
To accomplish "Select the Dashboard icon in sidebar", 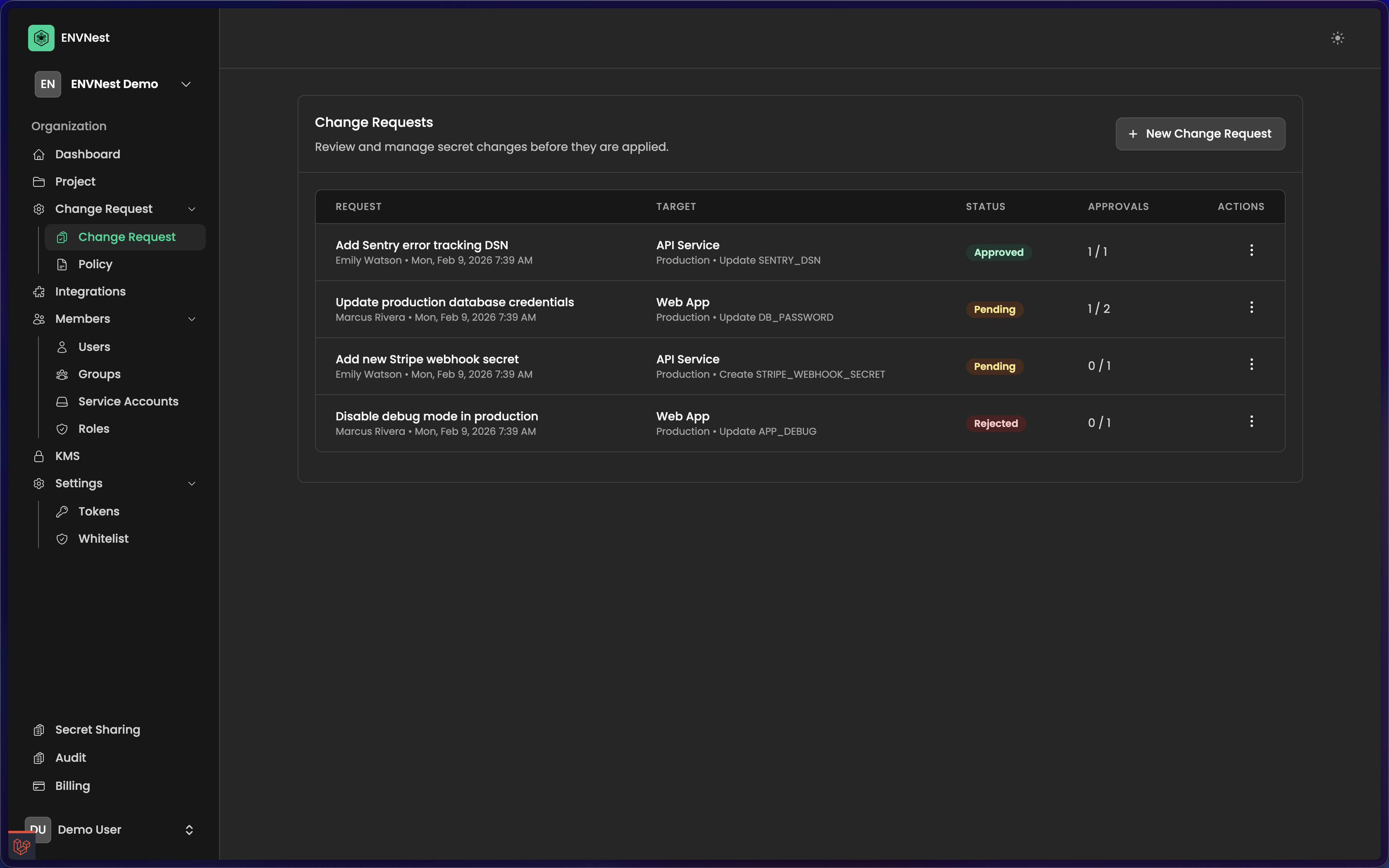I will tap(39, 154).
